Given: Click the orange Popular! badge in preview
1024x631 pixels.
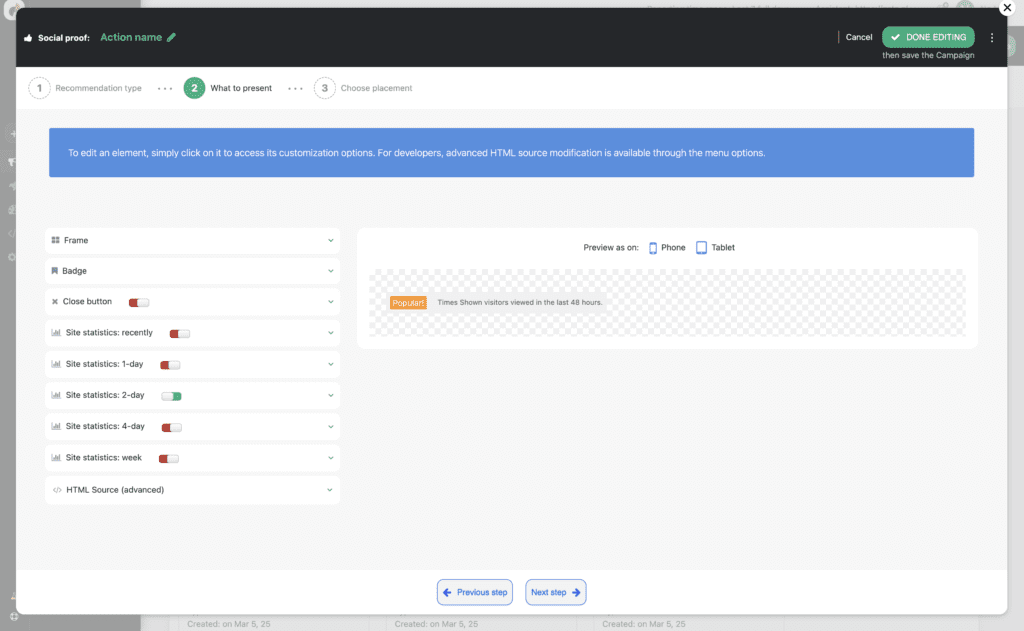Looking at the screenshot, I should pos(408,302).
